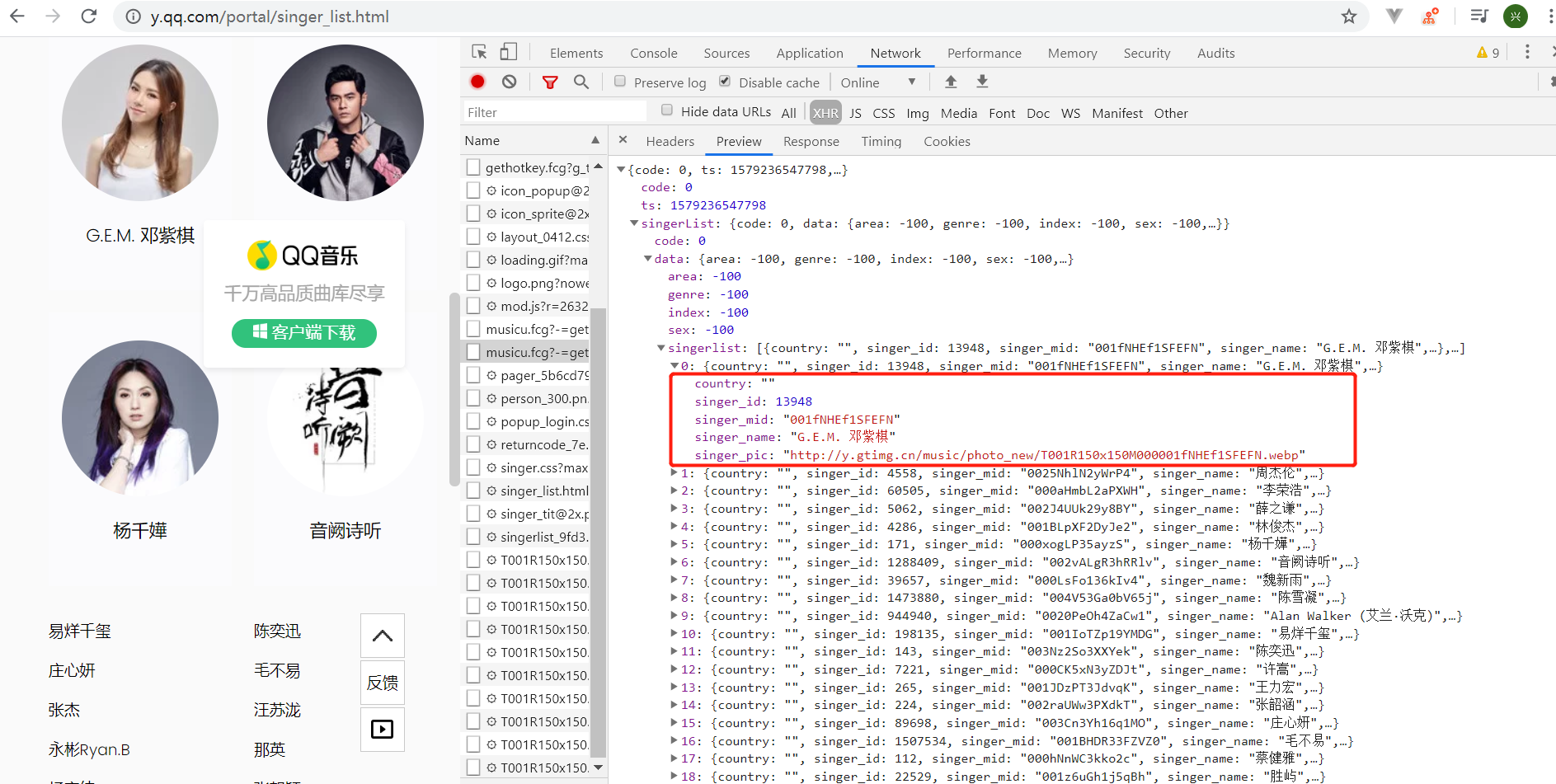Open the DevTools three-dot menu
The image size is (1556, 784).
pyautogui.click(x=1527, y=52)
